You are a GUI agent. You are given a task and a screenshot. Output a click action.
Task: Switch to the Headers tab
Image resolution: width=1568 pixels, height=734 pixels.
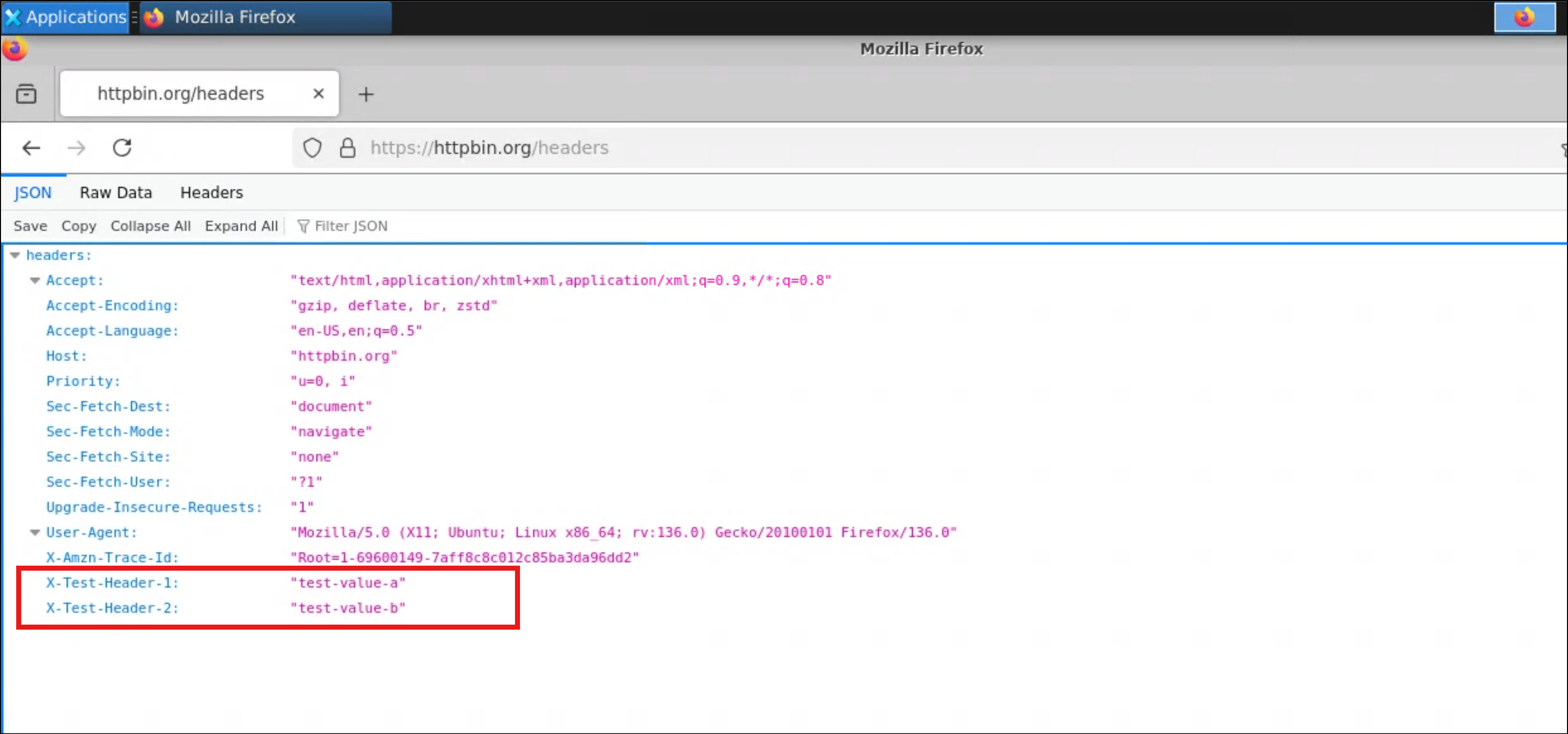[212, 193]
